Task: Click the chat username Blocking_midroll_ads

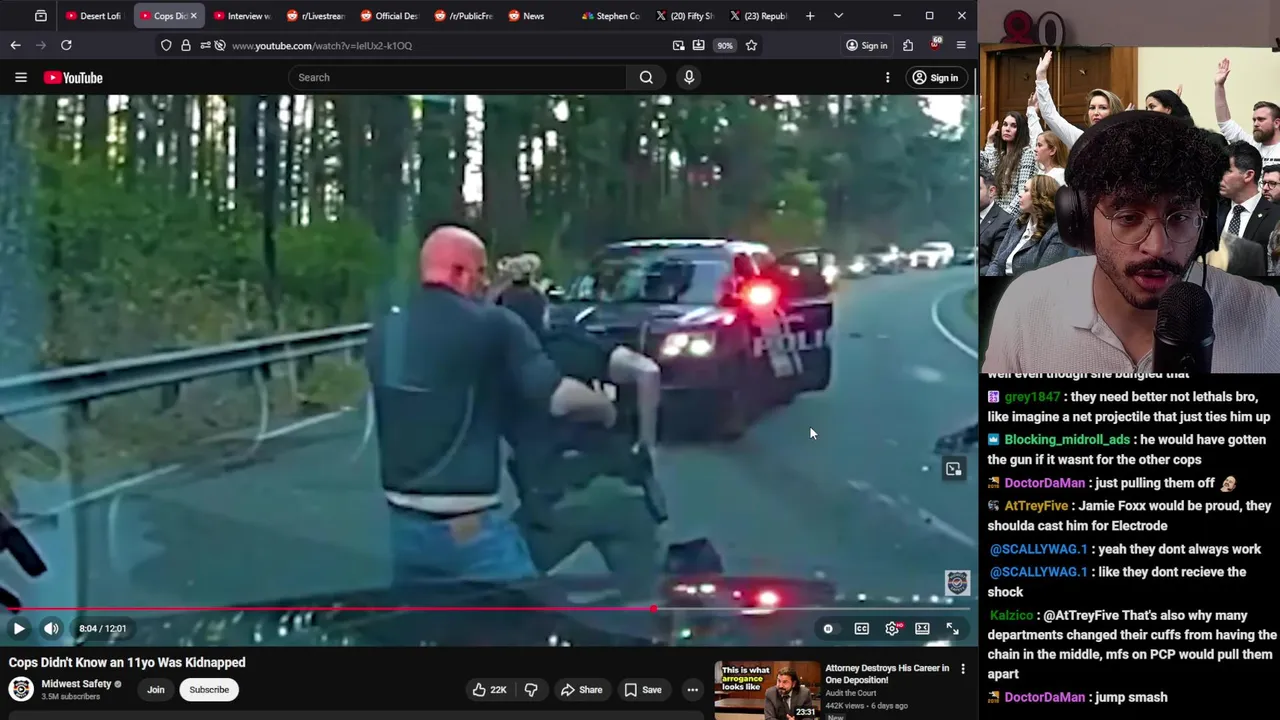Action: click(x=1067, y=440)
